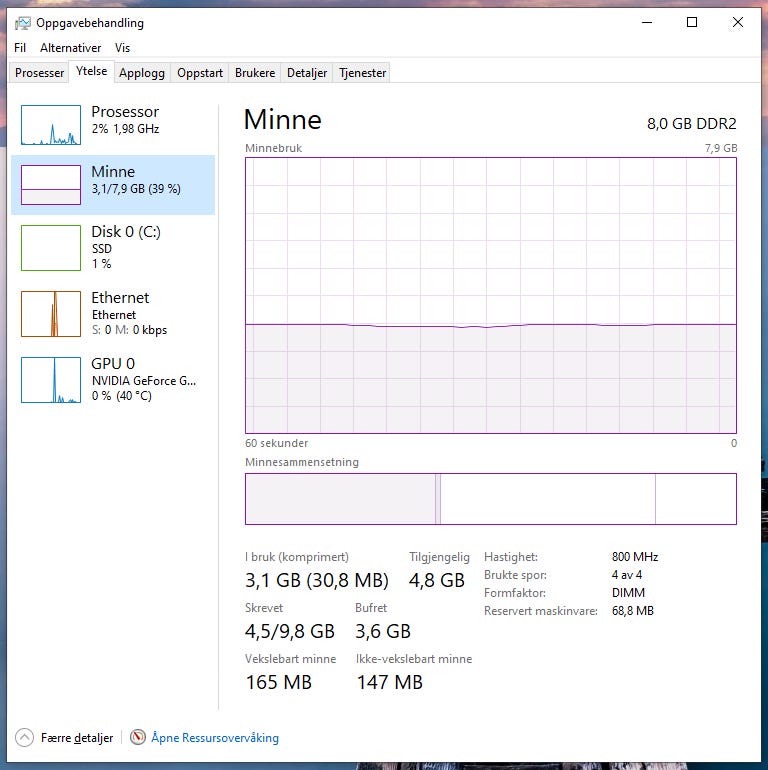The width and height of the screenshot is (768, 770).
Task: Click the Task Manager title bar icon
Action: [x=23, y=23]
